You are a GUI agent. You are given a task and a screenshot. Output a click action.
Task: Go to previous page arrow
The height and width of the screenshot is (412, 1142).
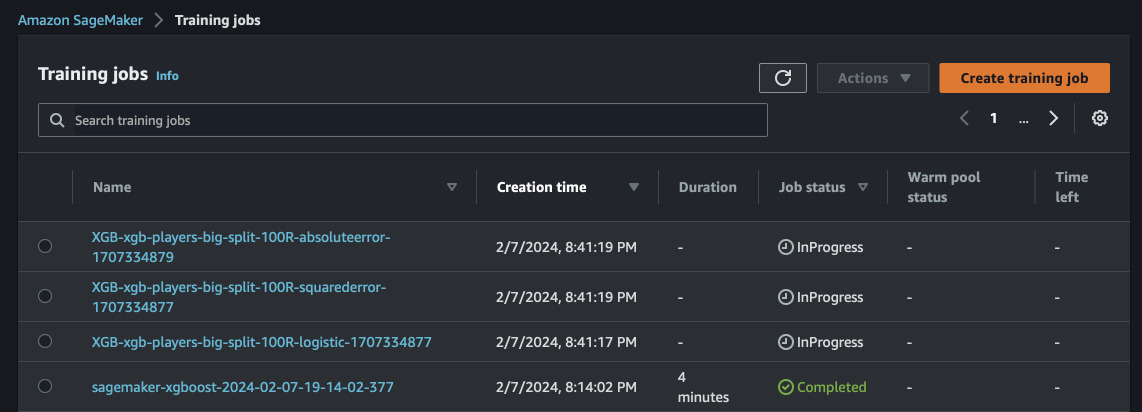point(964,118)
